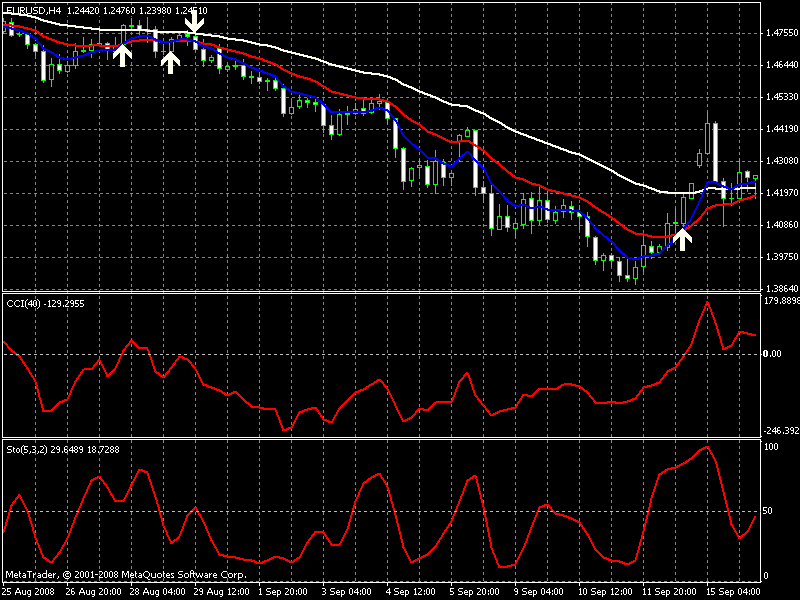Click the 1.38640 price scale label
This screenshot has width=800, height=600.
point(778,287)
